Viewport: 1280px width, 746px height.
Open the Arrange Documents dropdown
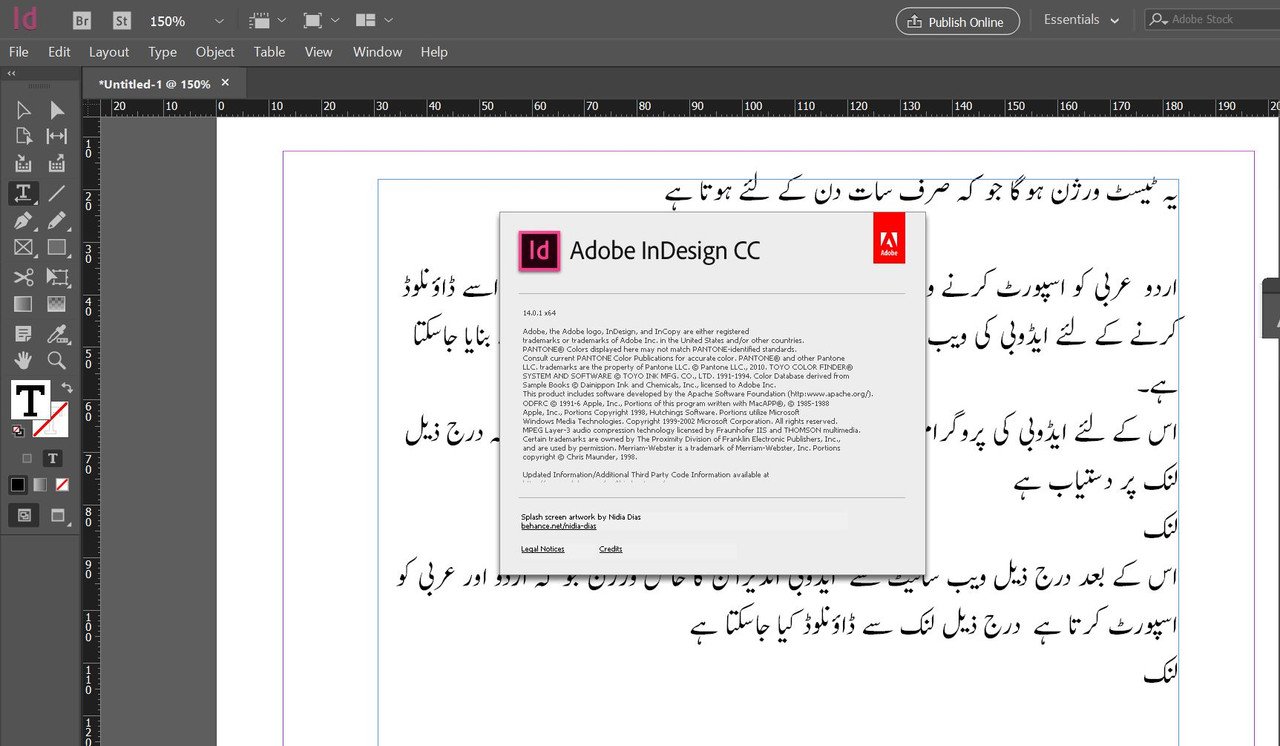[x=374, y=20]
